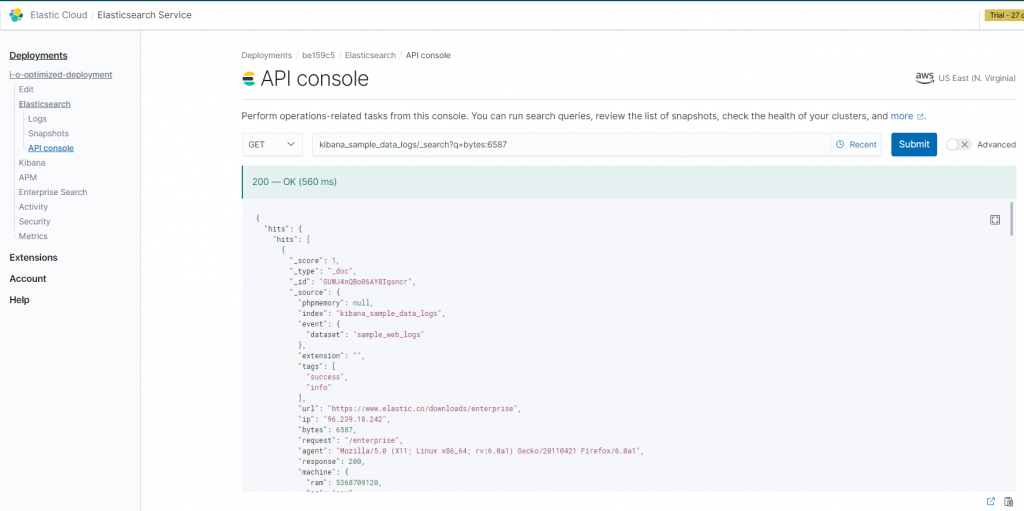Click the request path input field
The image size is (1024, 511).
point(570,145)
